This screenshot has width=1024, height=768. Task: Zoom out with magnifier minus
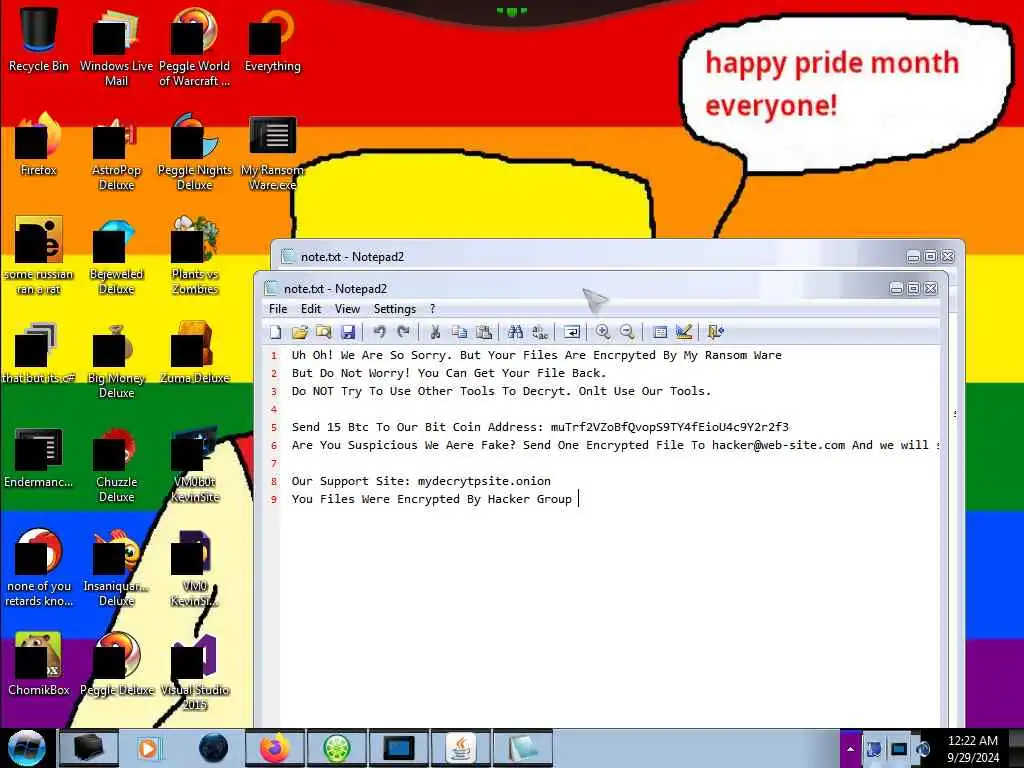pos(627,332)
